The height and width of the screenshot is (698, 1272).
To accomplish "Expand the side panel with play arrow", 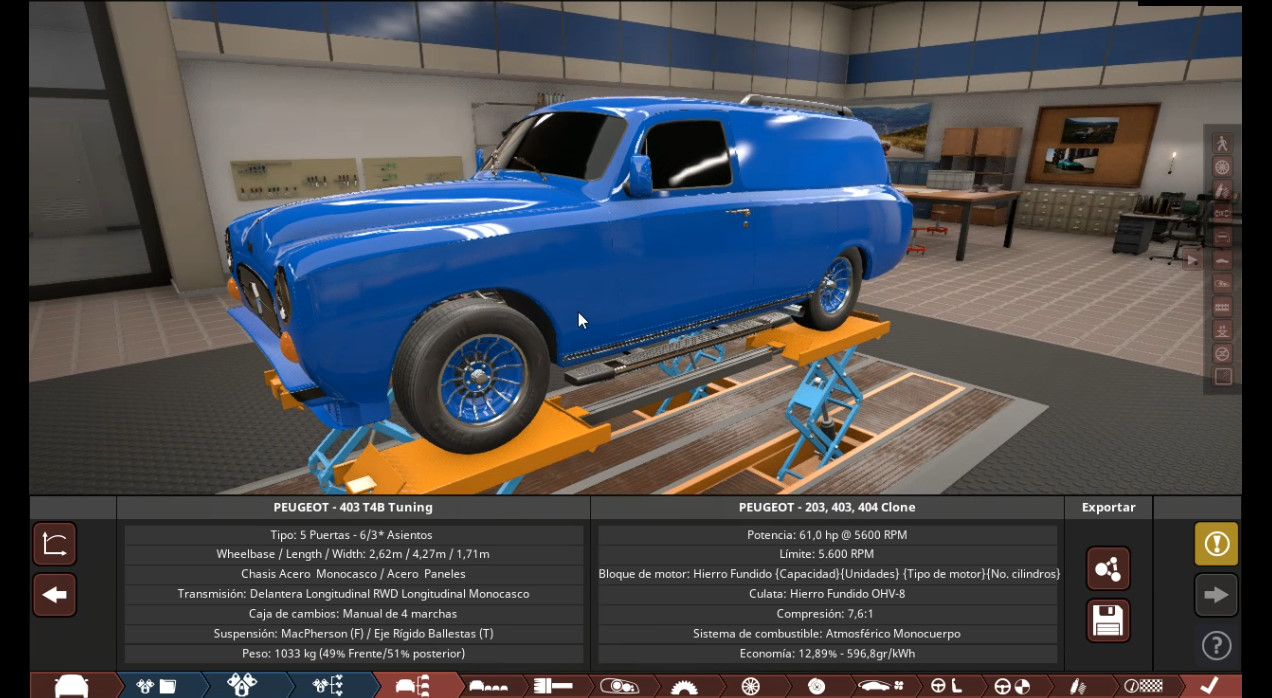I will (1192, 260).
